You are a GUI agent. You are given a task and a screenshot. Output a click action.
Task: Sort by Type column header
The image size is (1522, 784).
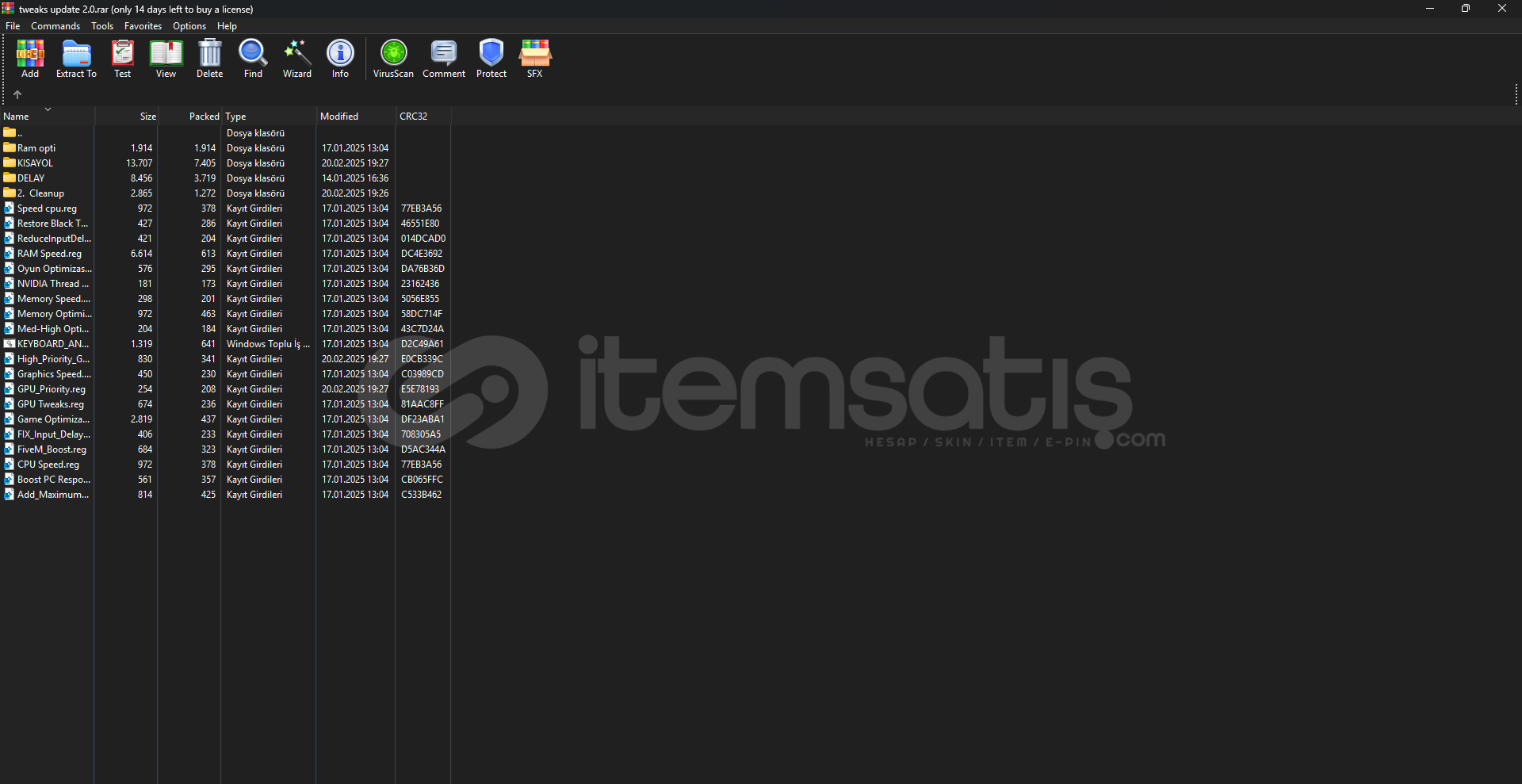coord(269,116)
